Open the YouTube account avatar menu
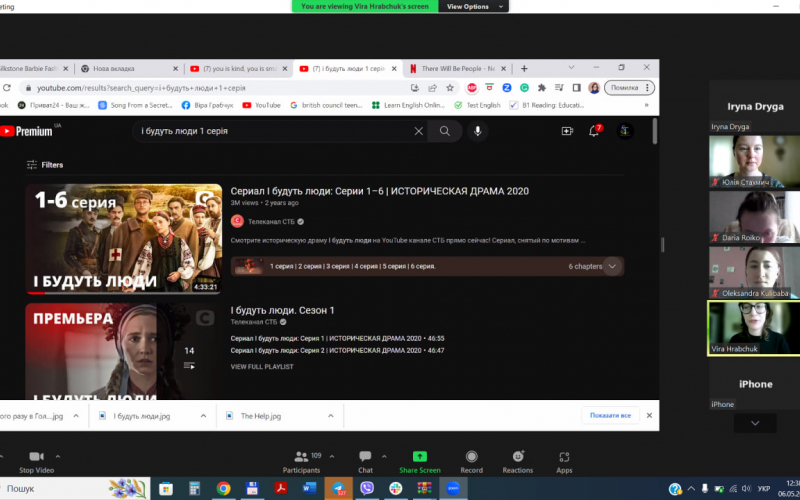Image resolution: width=800 pixels, height=500 pixels. [x=624, y=131]
